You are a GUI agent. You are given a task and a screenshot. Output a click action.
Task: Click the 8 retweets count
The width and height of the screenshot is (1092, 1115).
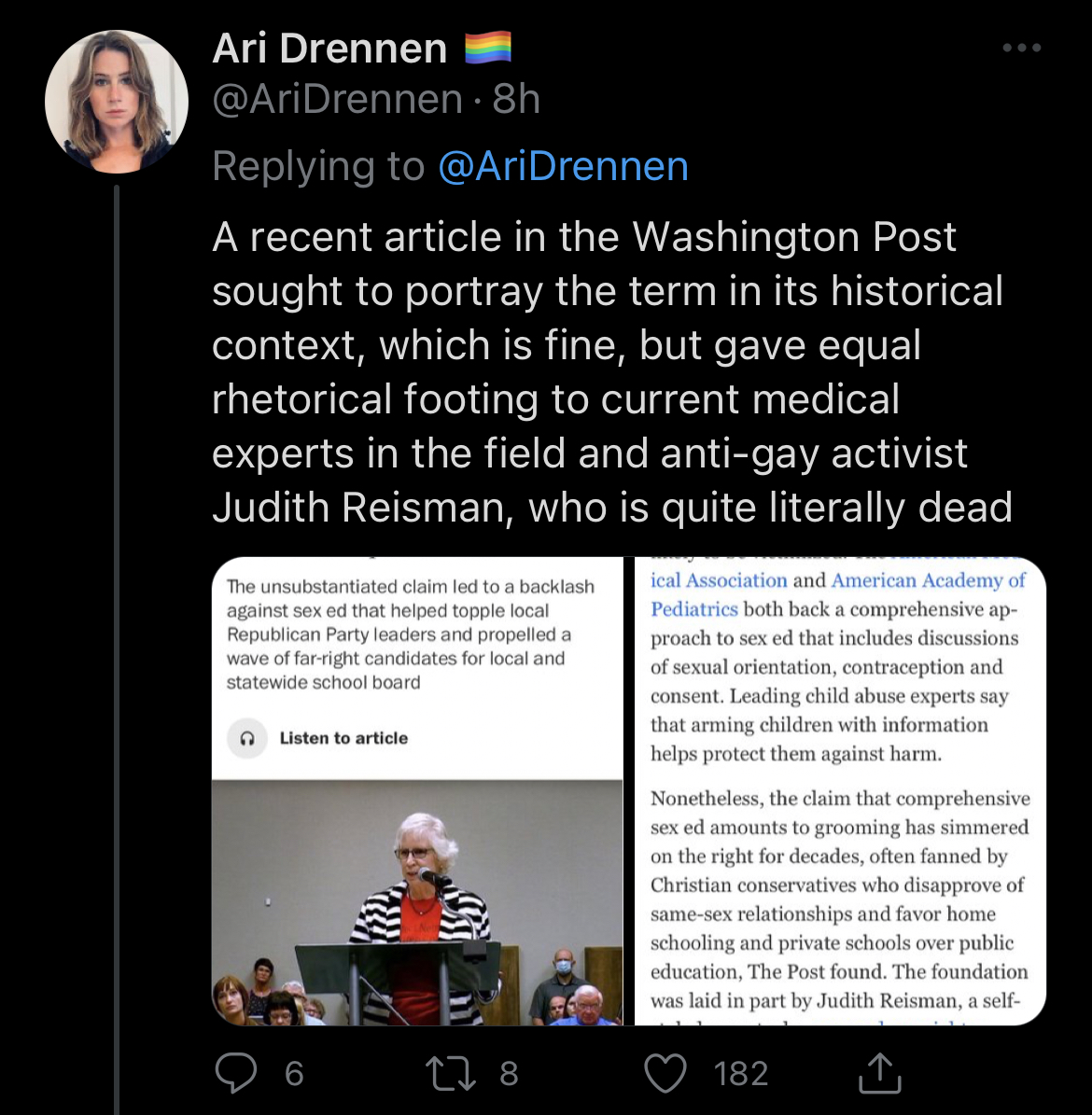pyautogui.click(x=509, y=1073)
